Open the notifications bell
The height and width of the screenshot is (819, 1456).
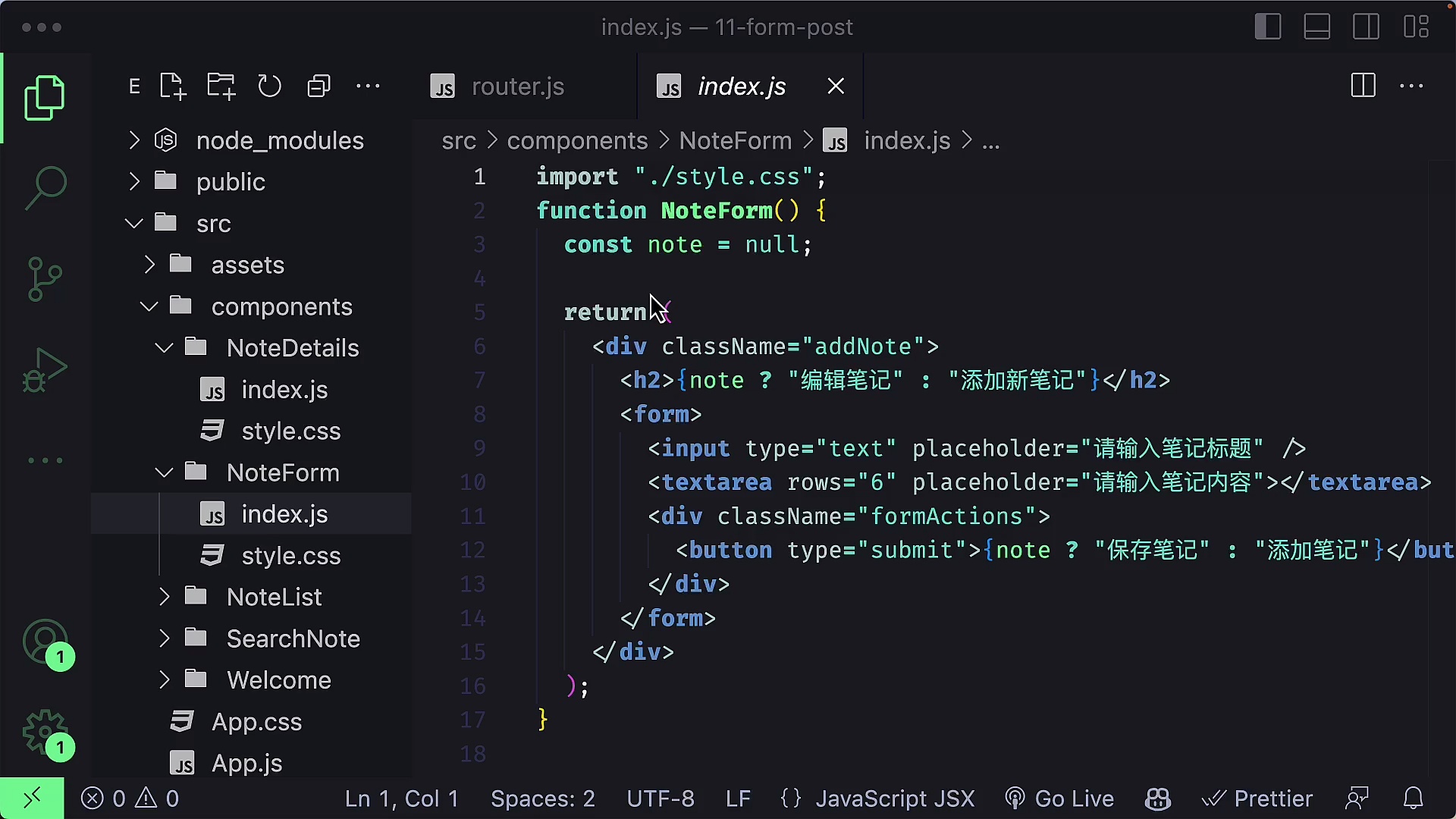click(x=1414, y=799)
